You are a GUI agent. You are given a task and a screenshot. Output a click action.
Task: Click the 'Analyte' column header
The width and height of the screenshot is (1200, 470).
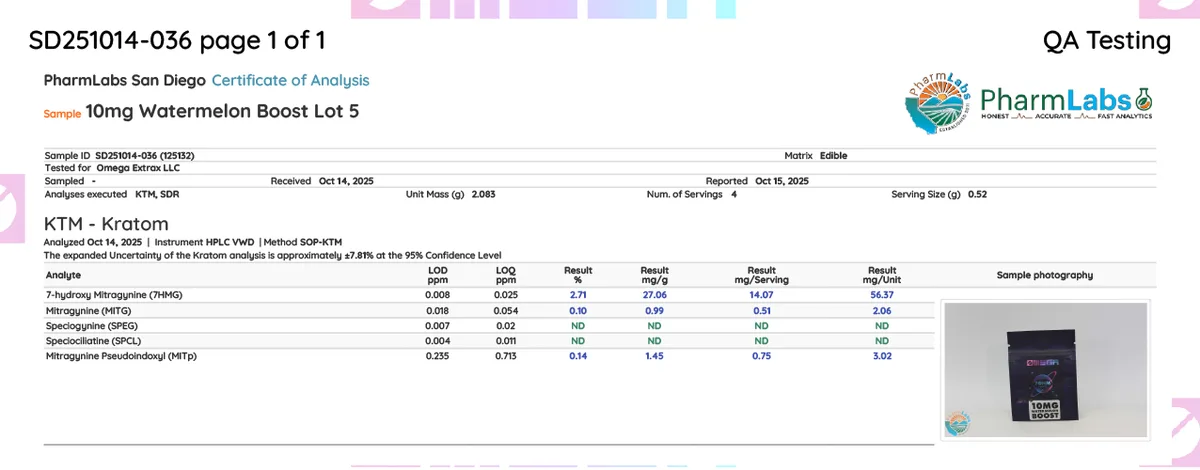pyautogui.click(x=63, y=275)
